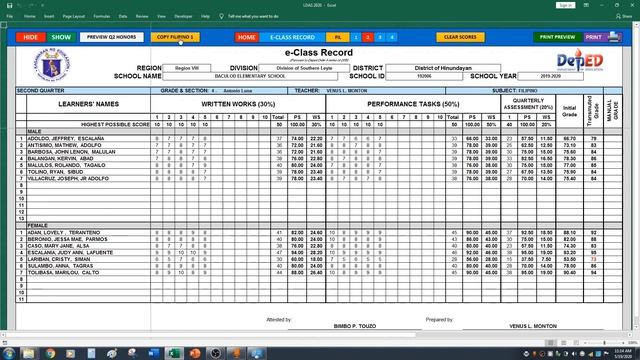This screenshot has height=360, width=640.
Task: Click the COPY FILIPINO 1 button
Action: 175,37
